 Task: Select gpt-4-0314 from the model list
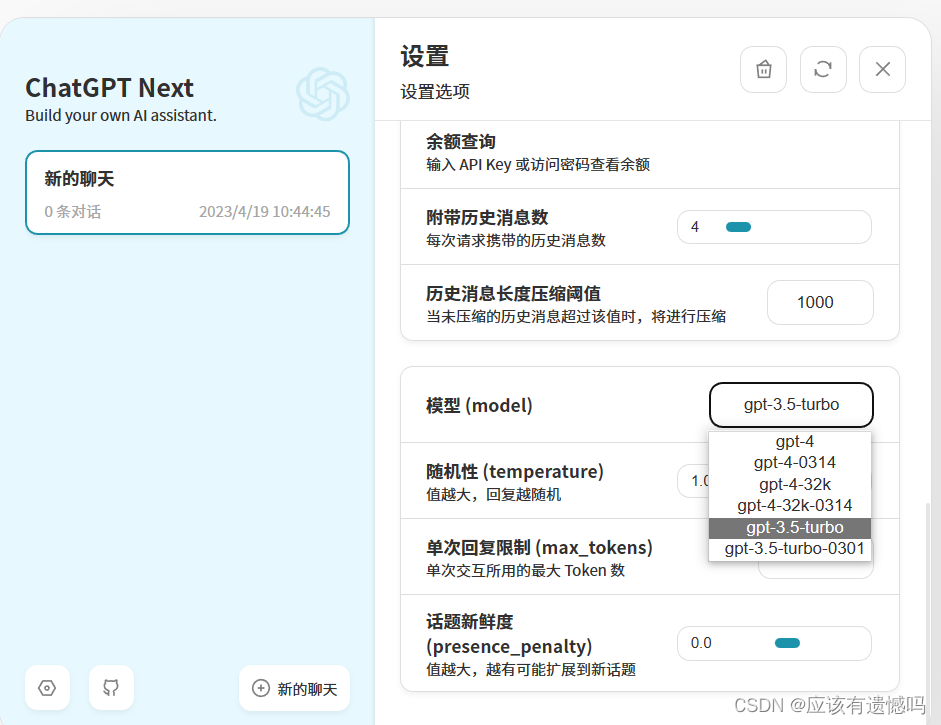click(x=790, y=463)
